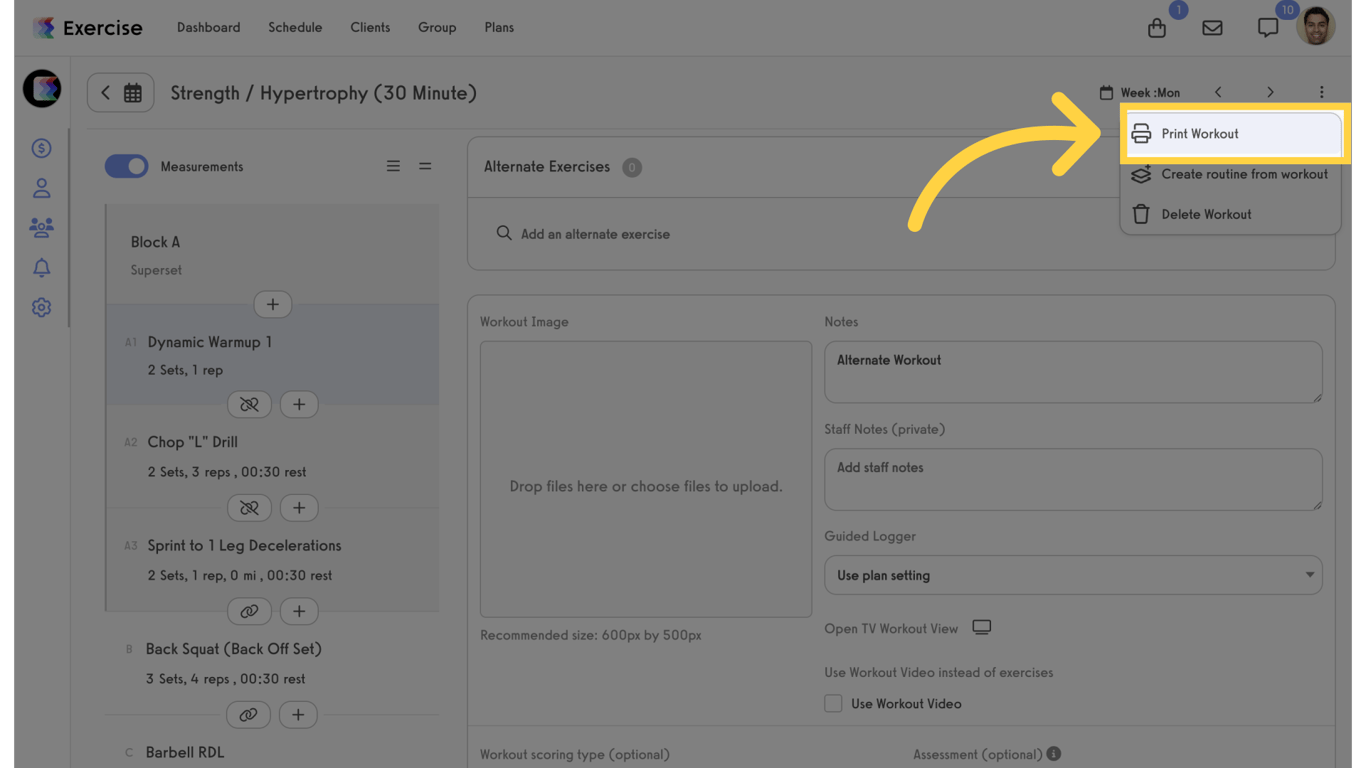
Task: Open the Clients nav item
Action: pyautogui.click(x=370, y=28)
